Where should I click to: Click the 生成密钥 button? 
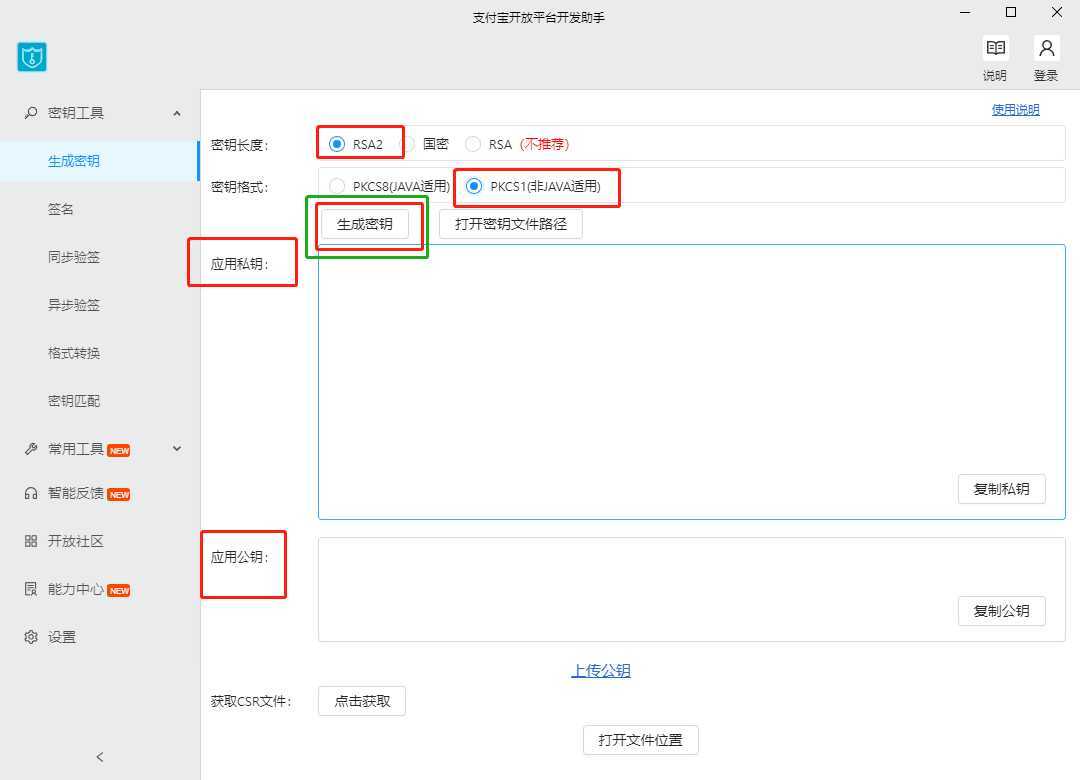click(364, 224)
